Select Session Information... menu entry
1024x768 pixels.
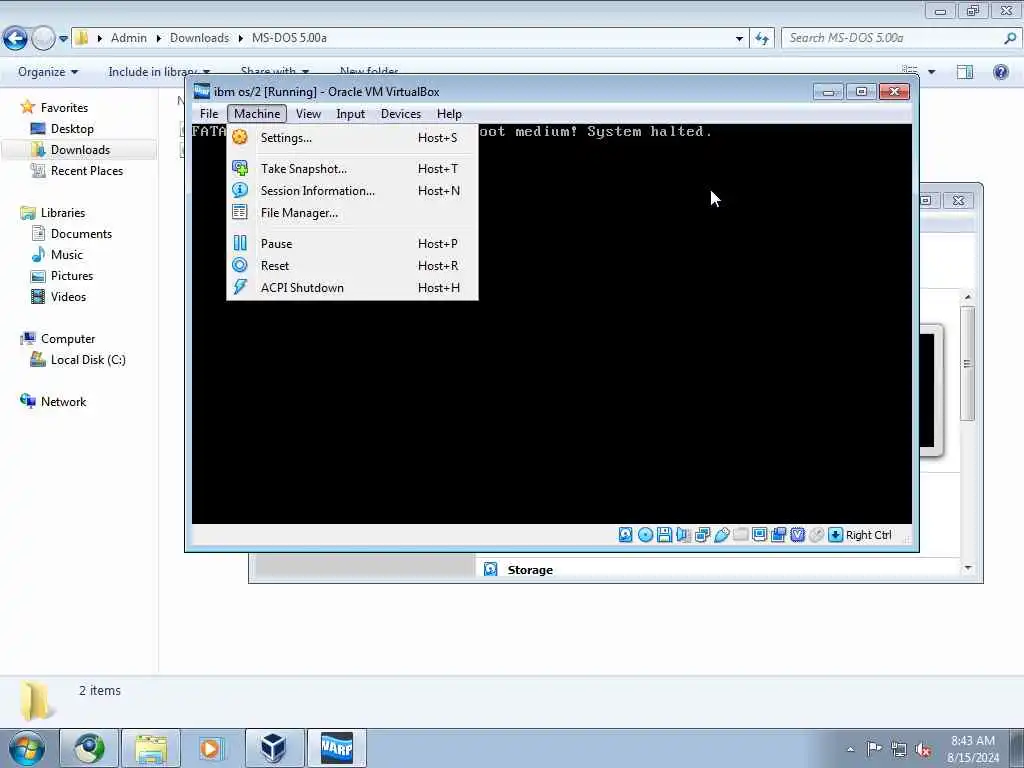click(352, 191)
